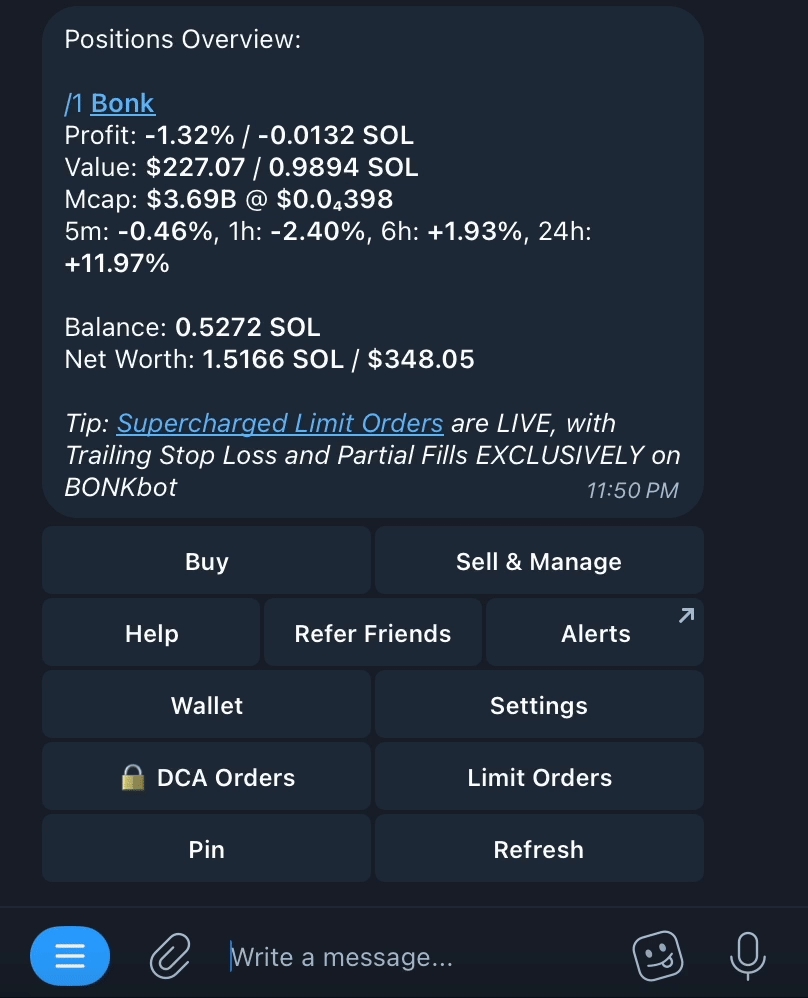Click the 11:50 PM message timestamp
The width and height of the screenshot is (808, 998).
point(632,490)
